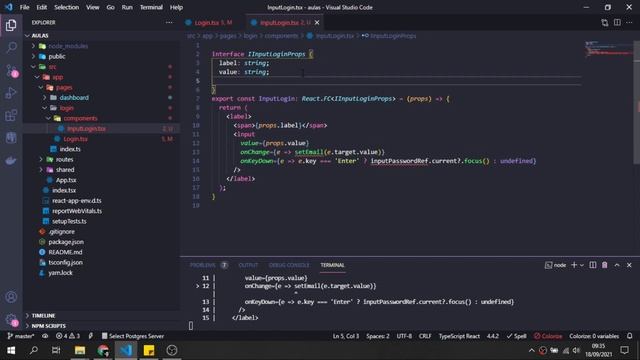Change line ending via CRLF
This screenshot has width=640, height=360.
pyautogui.click(x=425, y=336)
